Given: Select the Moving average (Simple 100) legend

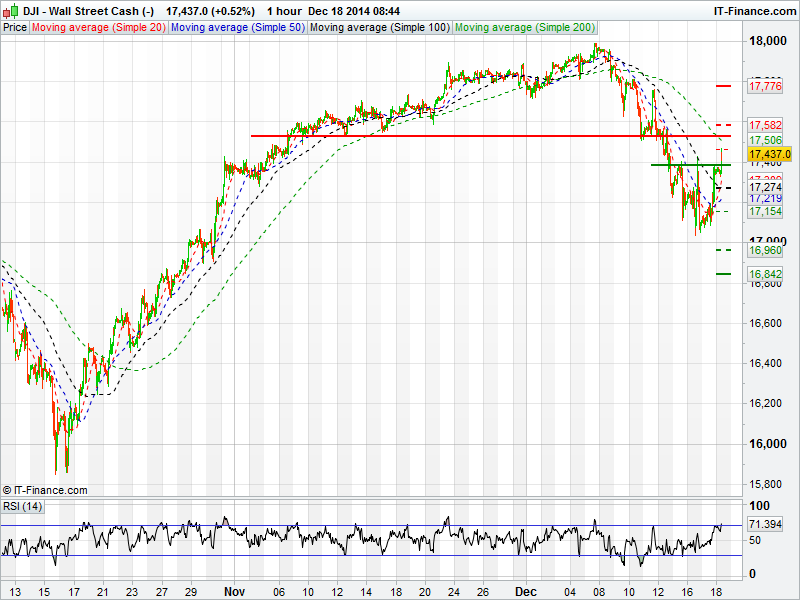Looking at the screenshot, I should [380, 28].
